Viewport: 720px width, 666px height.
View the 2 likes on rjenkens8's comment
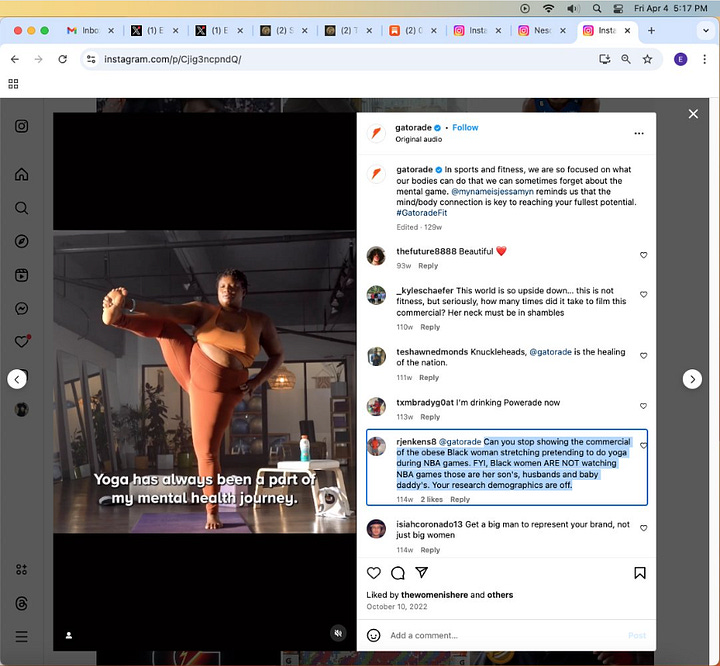[x=432, y=499]
